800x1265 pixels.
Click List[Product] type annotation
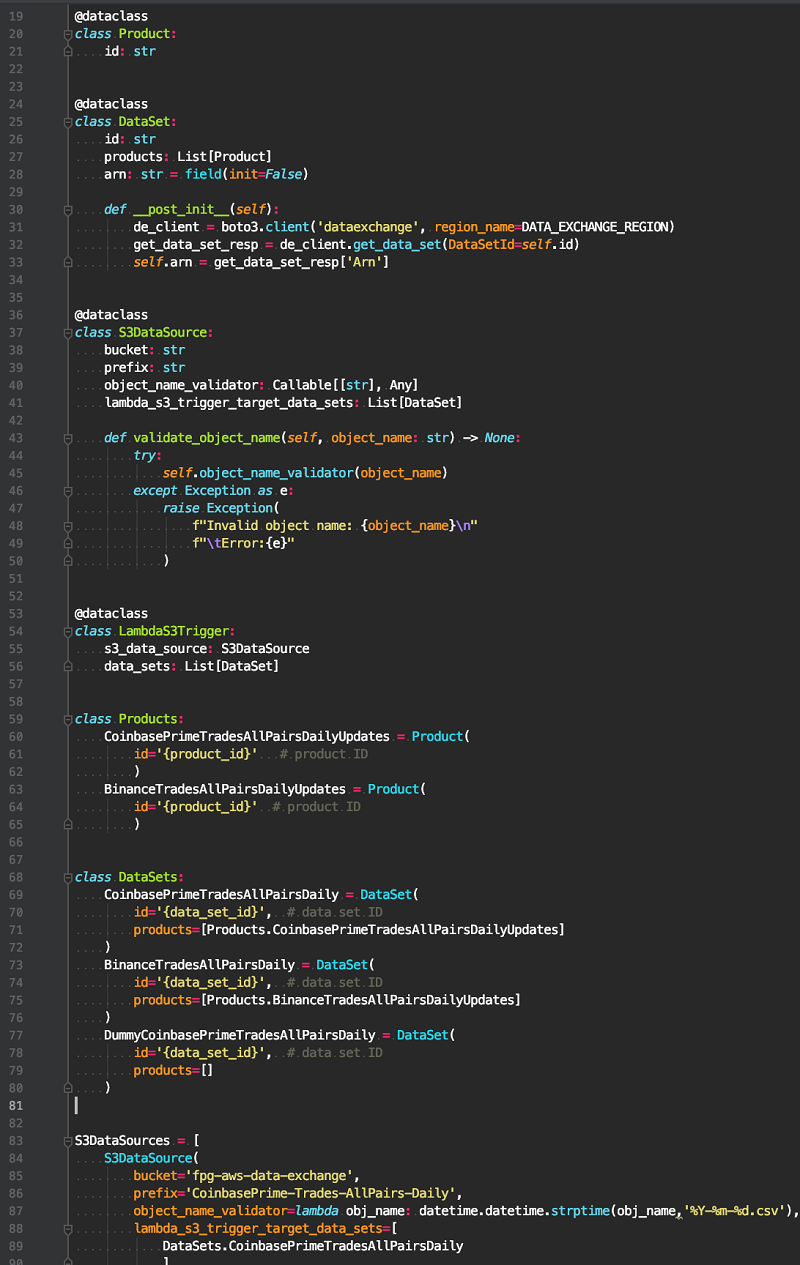224,157
